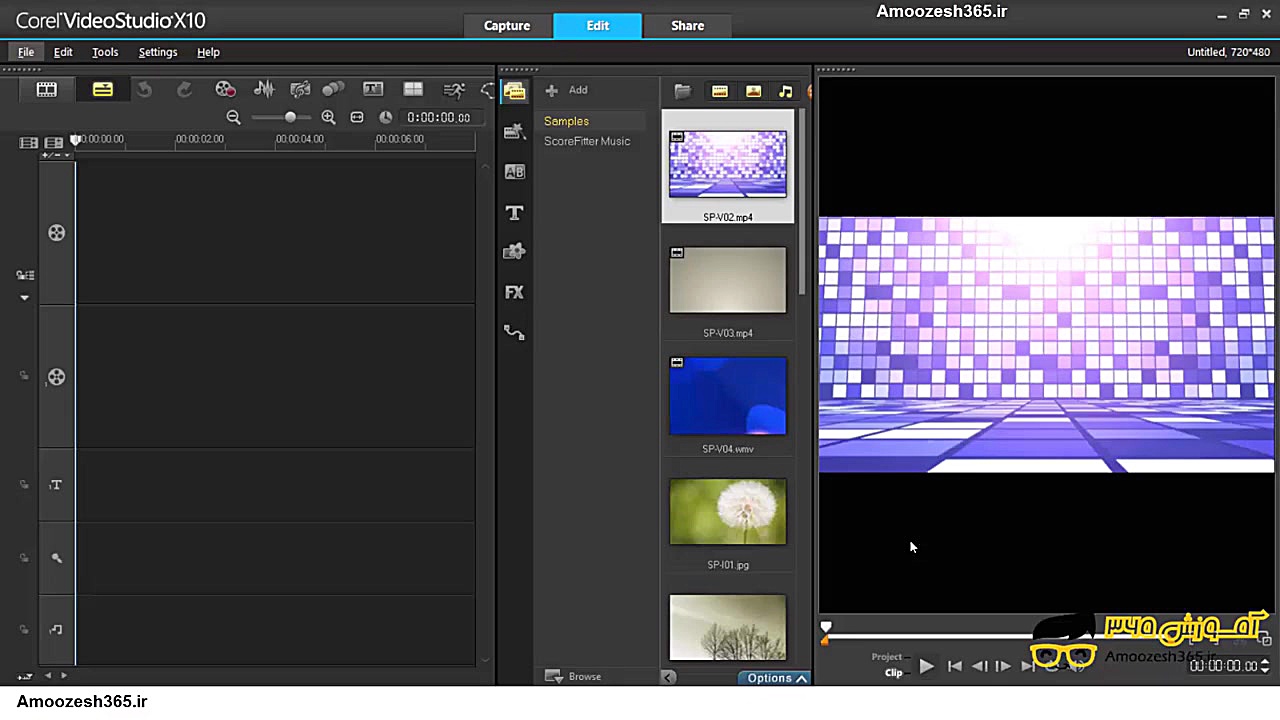Select Clip playback mode
1280x720 pixels.
pos(893,673)
